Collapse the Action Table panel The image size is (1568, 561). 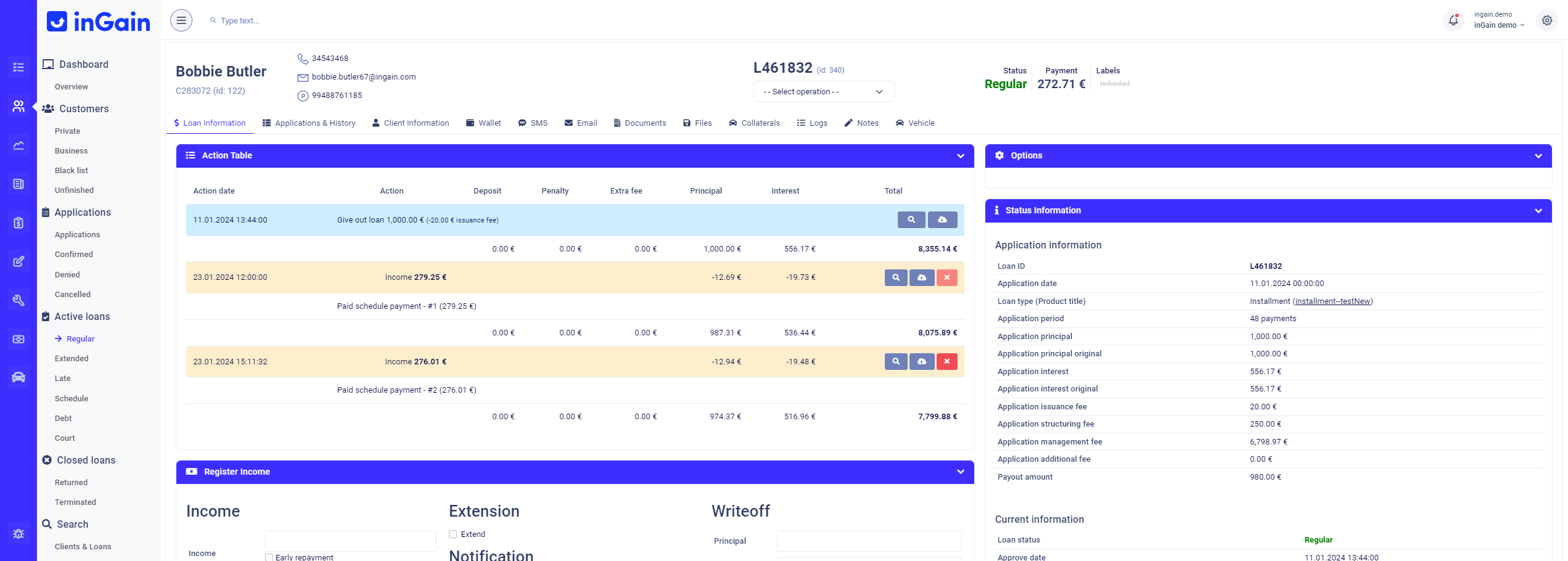(x=960, y=156)
